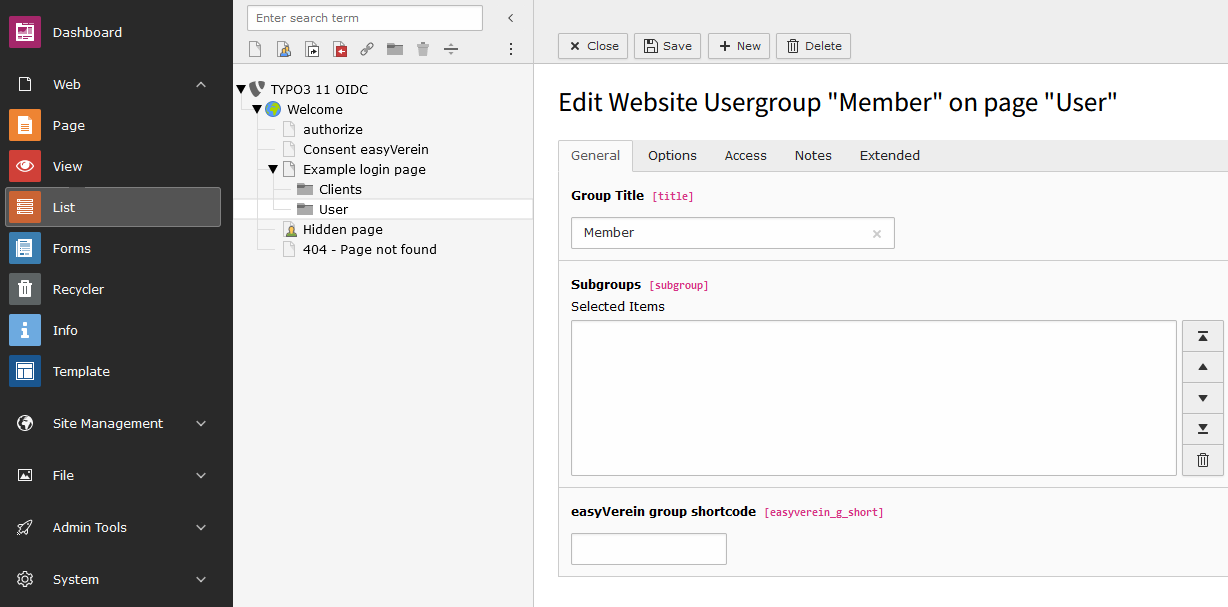
Task: Open the View module
Action: 112,166
